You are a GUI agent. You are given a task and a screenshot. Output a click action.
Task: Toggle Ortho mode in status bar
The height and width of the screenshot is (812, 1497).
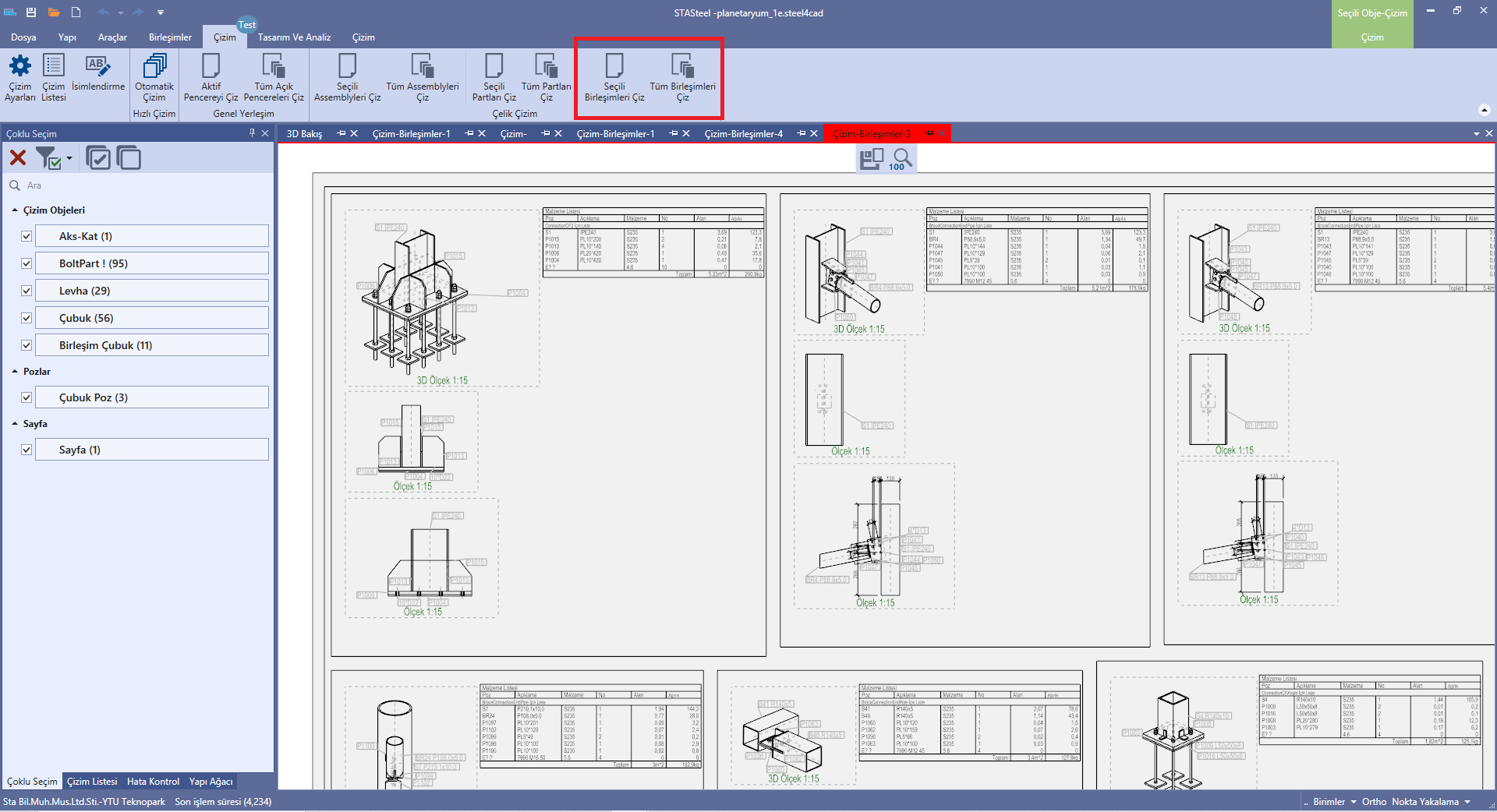pyautogui.click(x=1374, y=802)
